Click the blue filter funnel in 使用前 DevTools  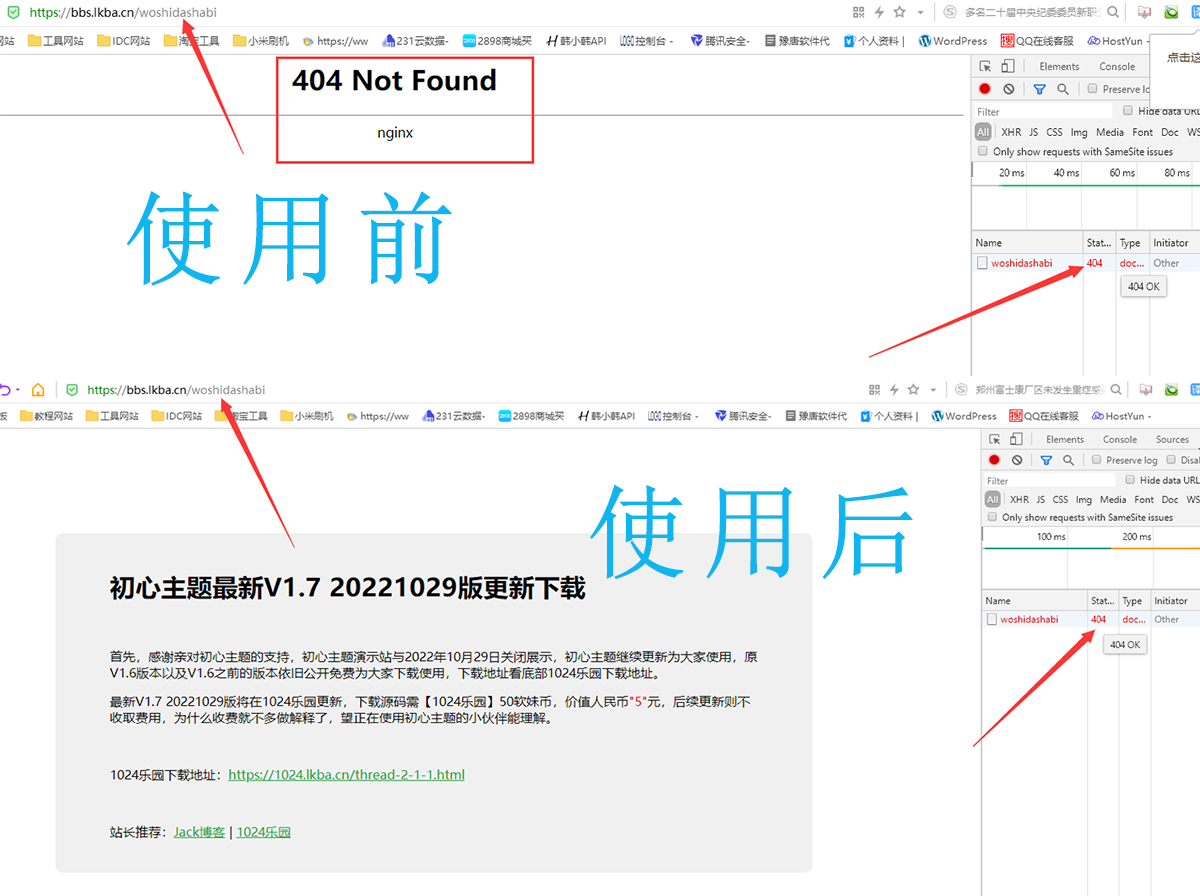point(1039,89)
